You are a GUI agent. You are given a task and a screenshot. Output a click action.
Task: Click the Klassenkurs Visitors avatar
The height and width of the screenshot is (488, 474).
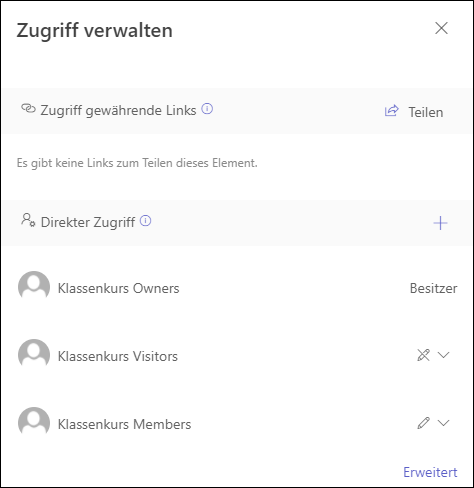[34, 355]
